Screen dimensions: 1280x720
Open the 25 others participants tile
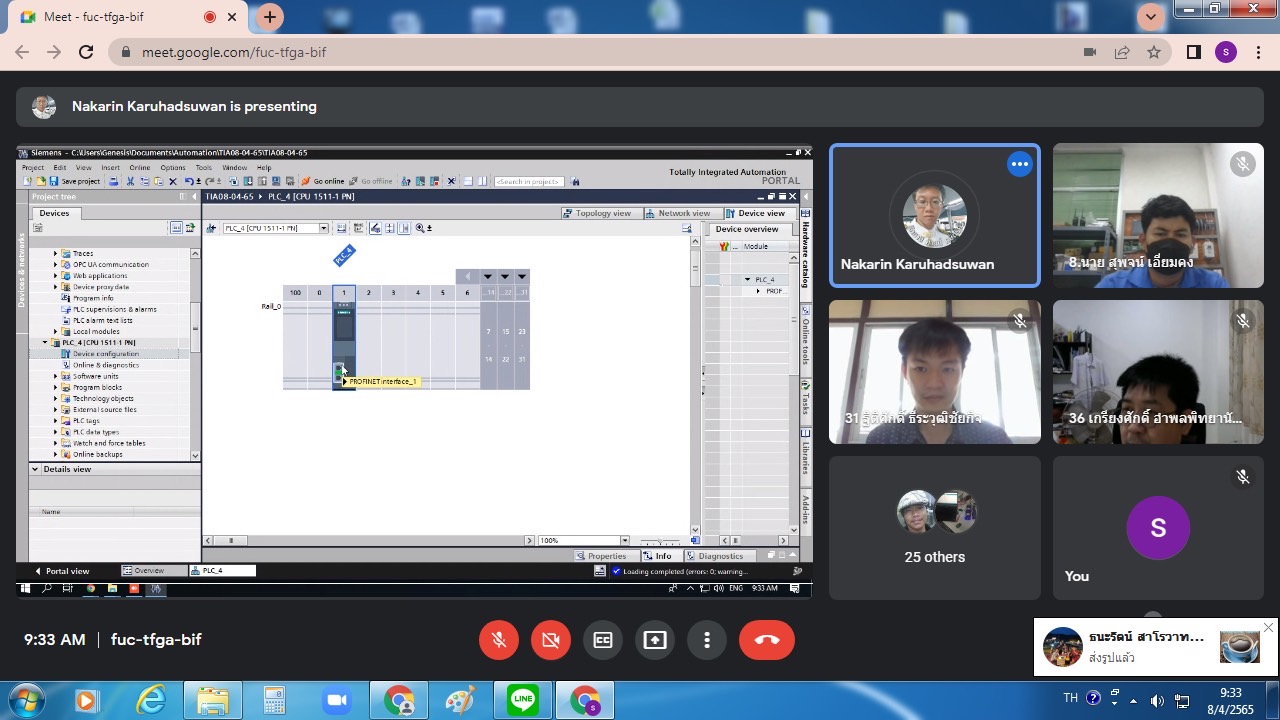[935, 529]
